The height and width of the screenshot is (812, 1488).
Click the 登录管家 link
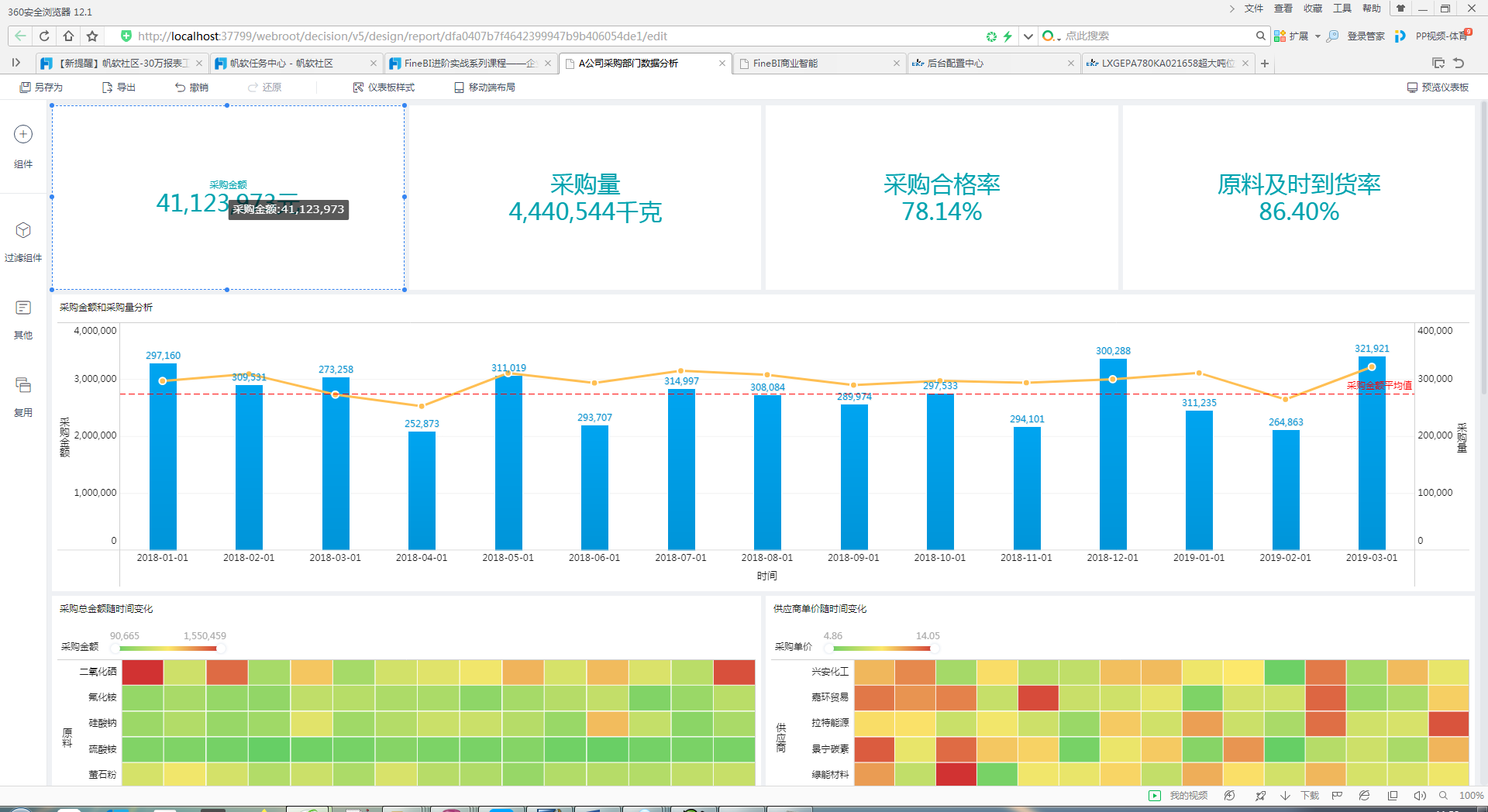click(x=1366, y=36)
